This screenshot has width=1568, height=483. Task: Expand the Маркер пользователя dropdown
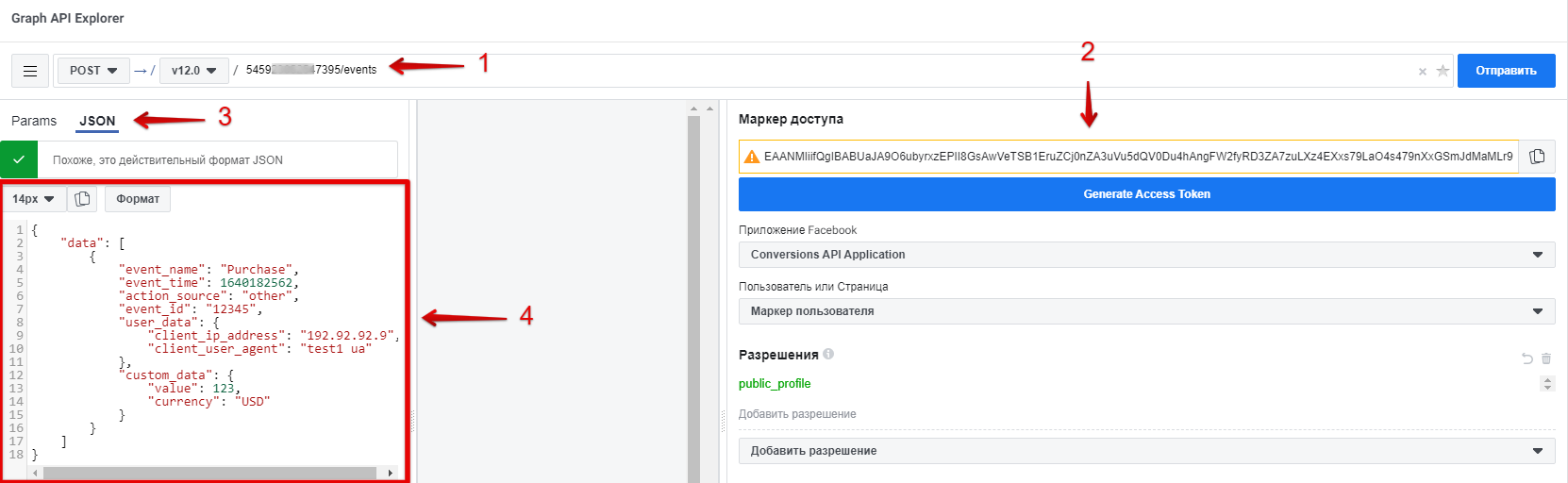[x=1146, y=311]
